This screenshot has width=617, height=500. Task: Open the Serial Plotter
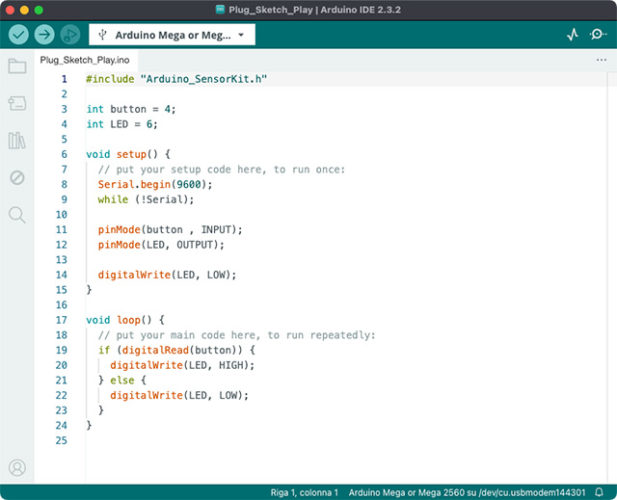coord(573,34)
